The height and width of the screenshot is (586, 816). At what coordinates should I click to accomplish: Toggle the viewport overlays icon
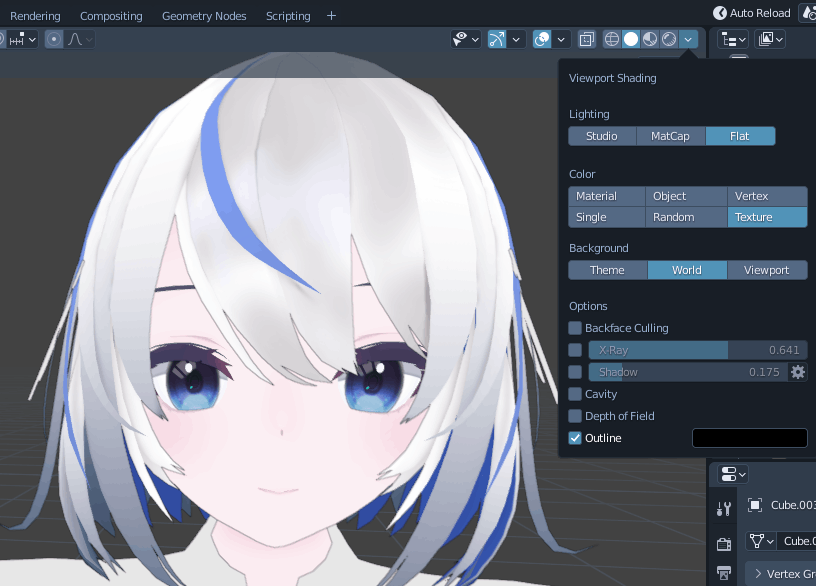point(542,39)
